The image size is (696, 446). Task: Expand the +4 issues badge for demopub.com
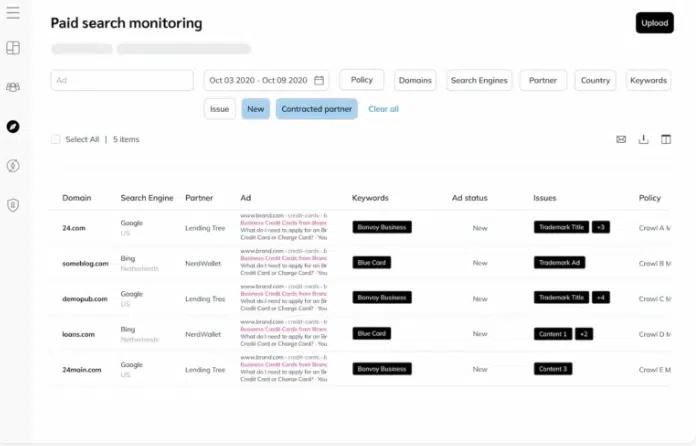(601, 297)
